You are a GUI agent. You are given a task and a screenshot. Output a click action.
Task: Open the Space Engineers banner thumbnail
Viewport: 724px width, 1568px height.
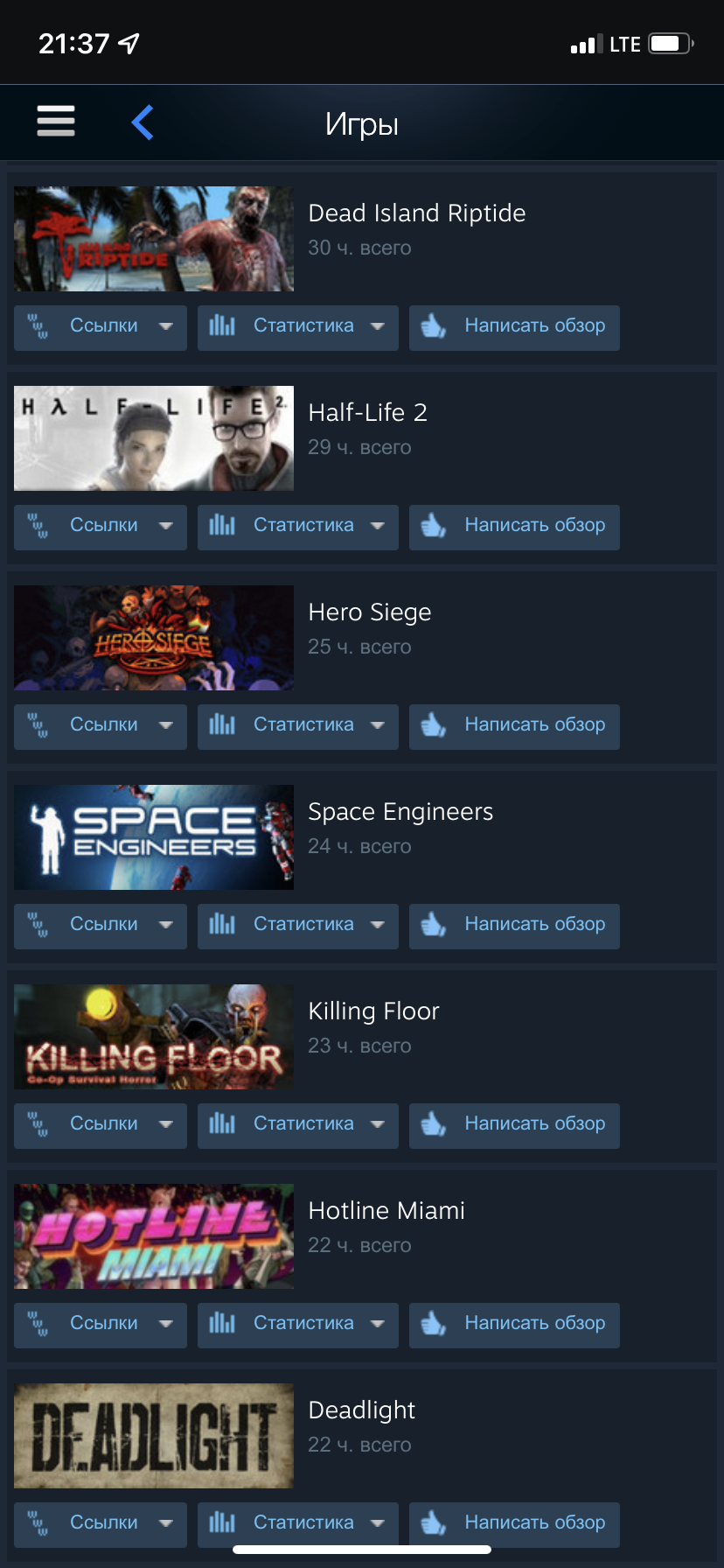tap(154, 837)
